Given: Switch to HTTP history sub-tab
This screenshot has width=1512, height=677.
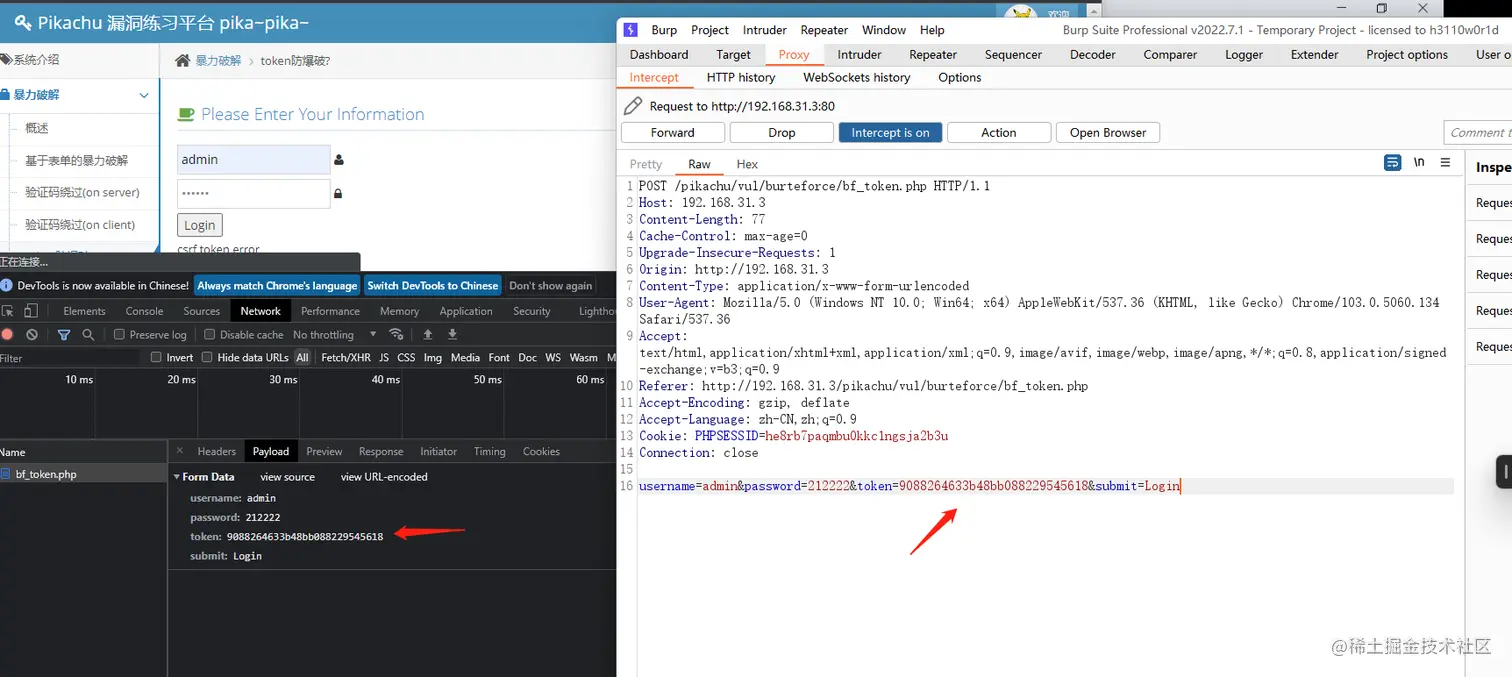Looking at the screenshot, I should (x=741, y=77).
